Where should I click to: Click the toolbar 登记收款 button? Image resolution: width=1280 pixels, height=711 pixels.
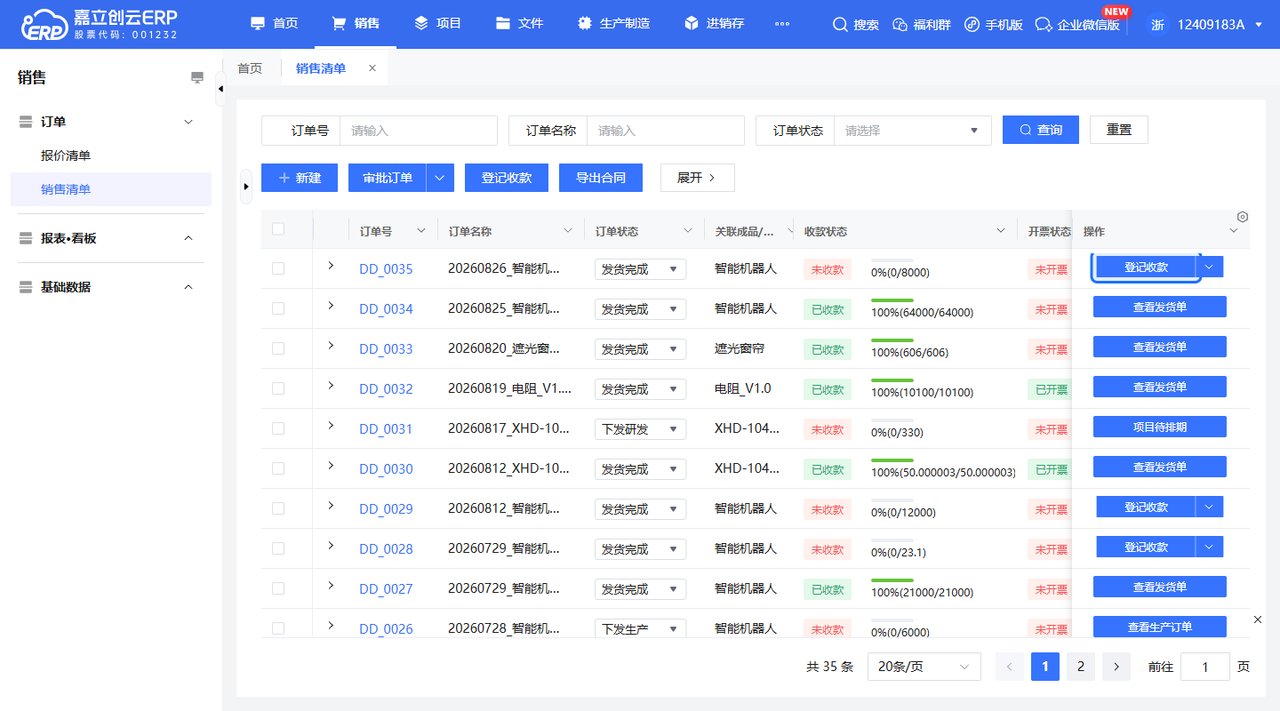pyautogui.click(x=506, y=177)
